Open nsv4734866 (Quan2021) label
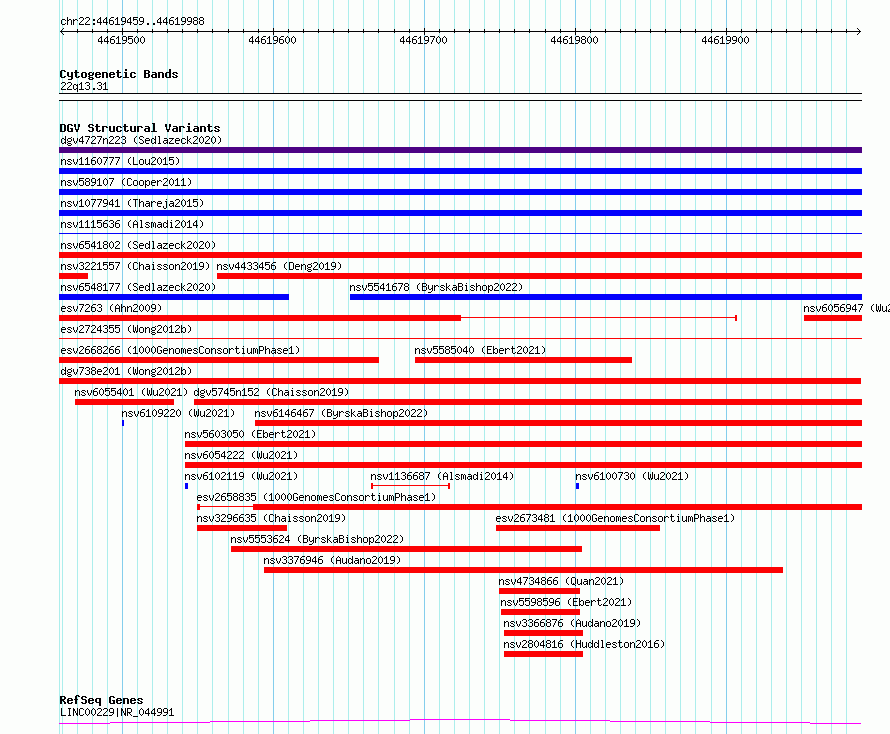The width and height of the screenshot is (890, 734). [561, 581]
